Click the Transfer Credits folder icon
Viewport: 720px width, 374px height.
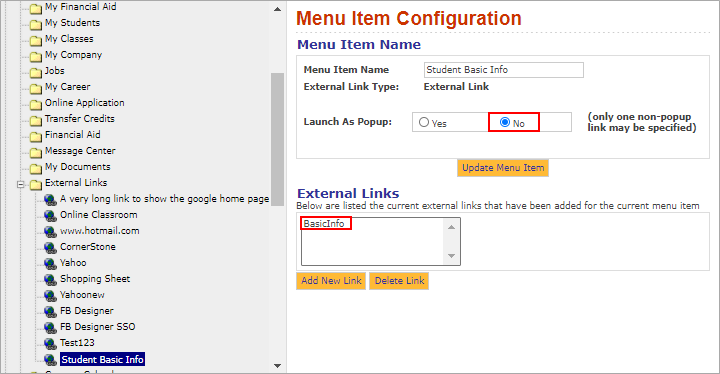[35, 120]
